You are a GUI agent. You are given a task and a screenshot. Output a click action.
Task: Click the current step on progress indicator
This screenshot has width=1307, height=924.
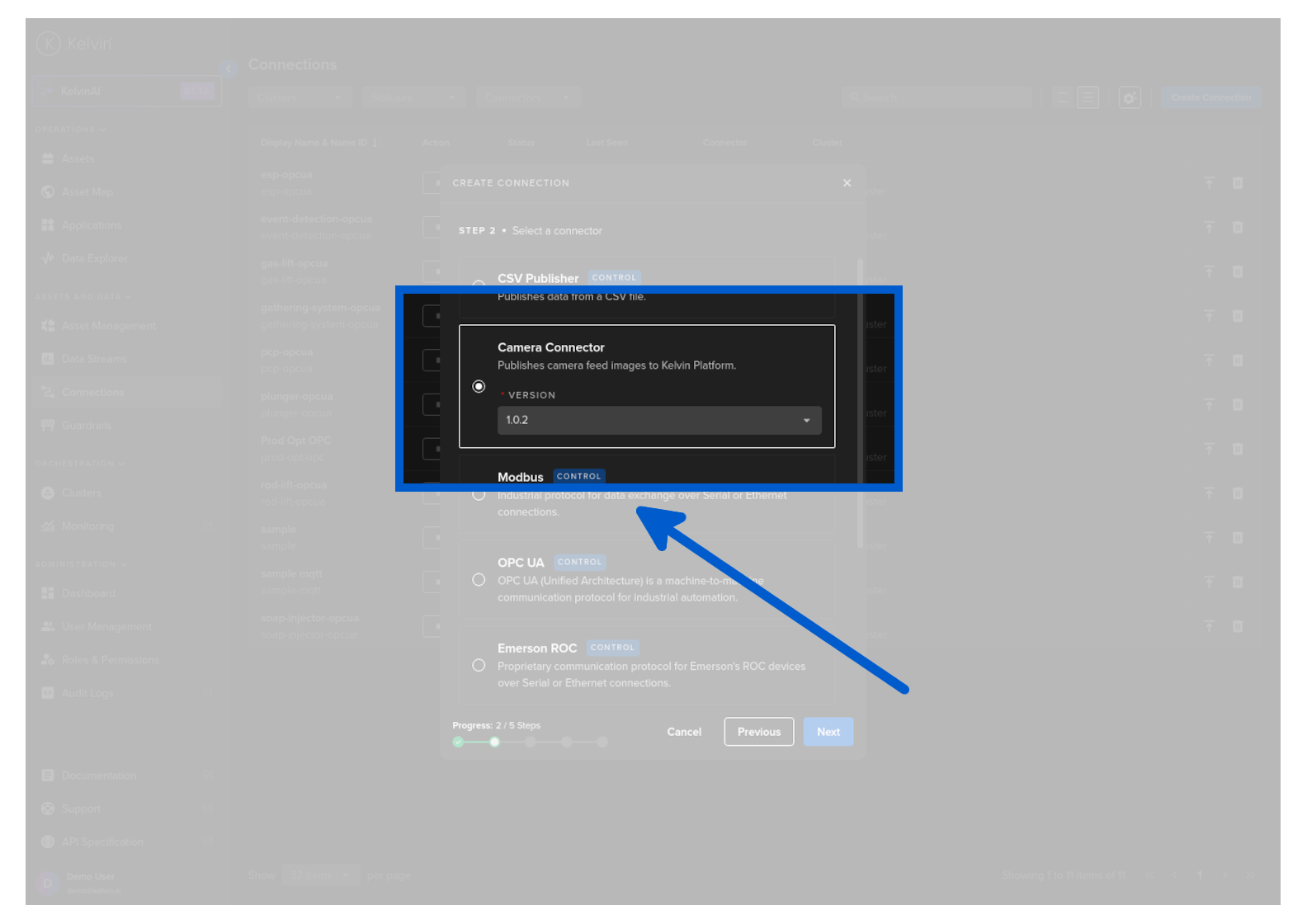coord(494,742)
